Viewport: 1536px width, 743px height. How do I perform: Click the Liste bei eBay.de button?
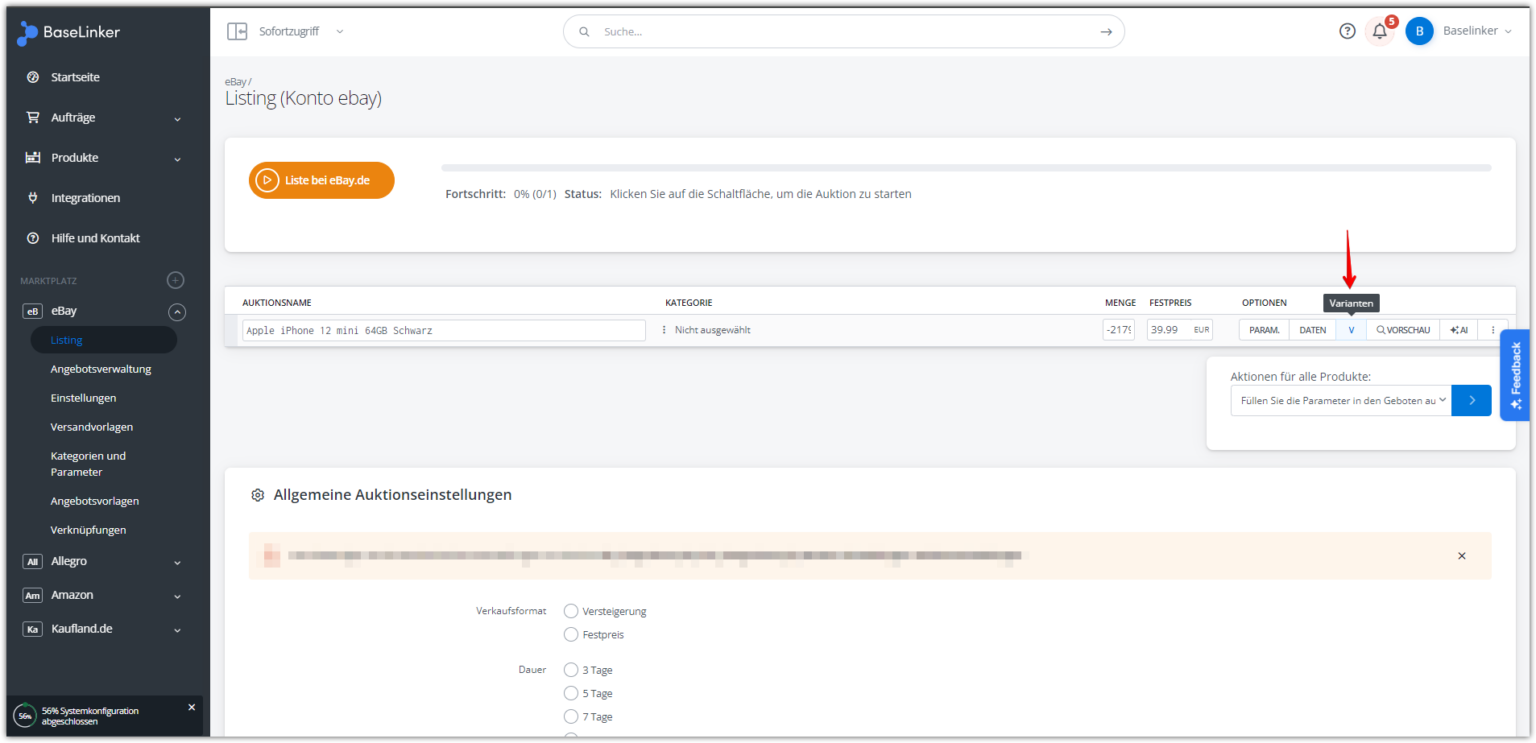[322, 180]
